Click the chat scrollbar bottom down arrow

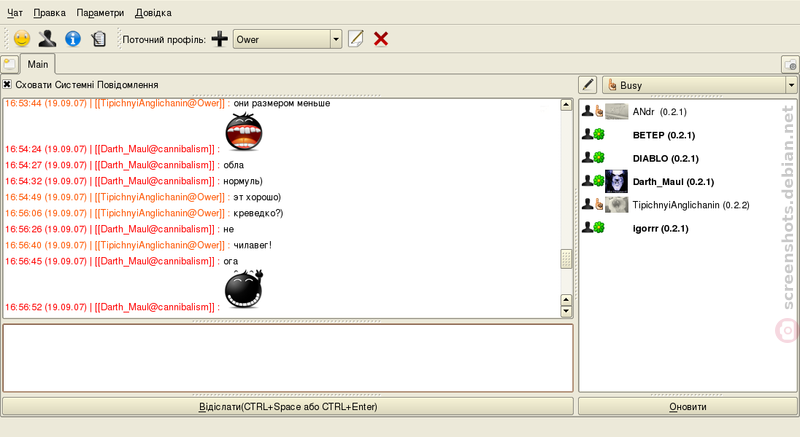tap(566, 311)
